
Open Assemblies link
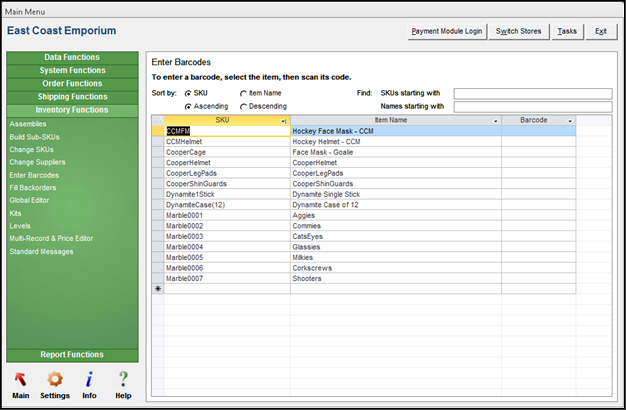(28, 124)
